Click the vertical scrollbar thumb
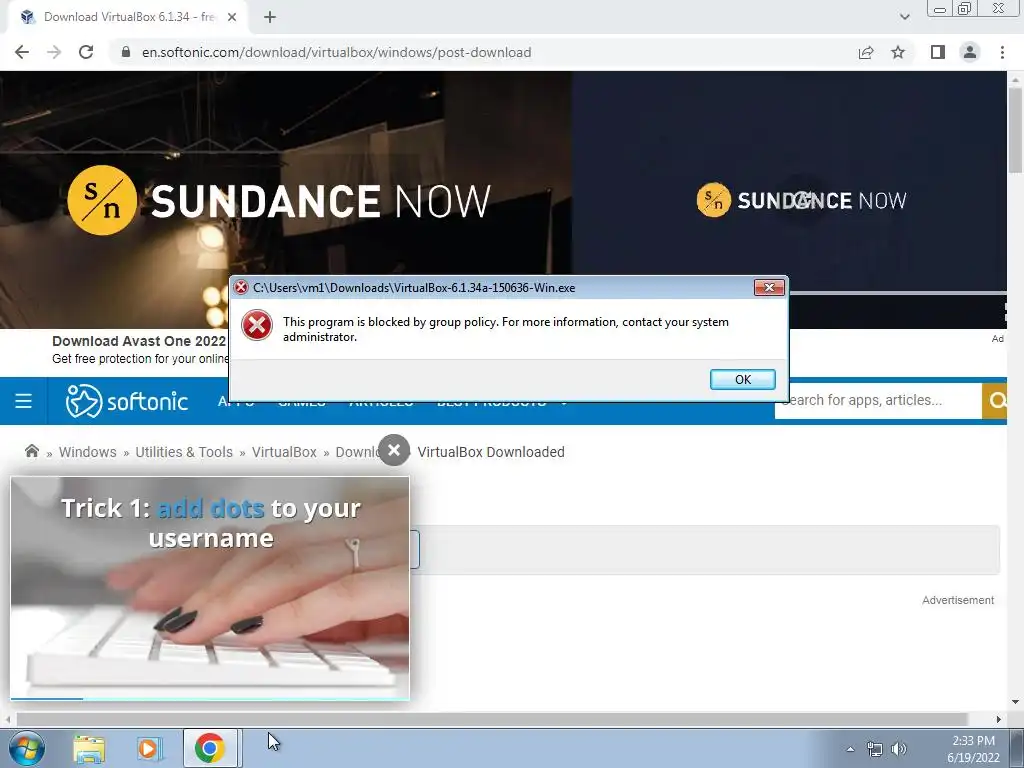 click(x=1016, y=131)
